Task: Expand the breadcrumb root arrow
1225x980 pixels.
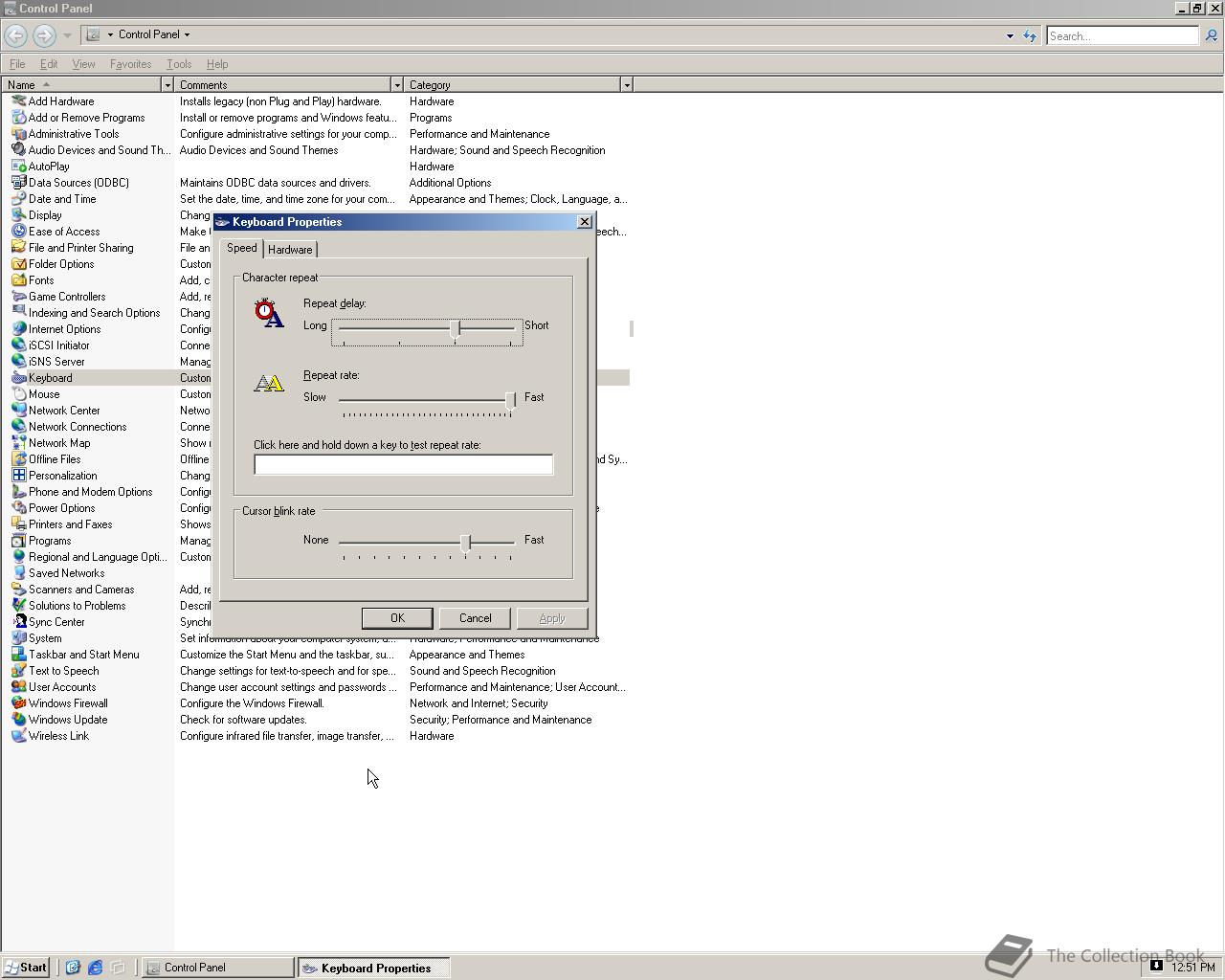Action: tap(110, 34)
